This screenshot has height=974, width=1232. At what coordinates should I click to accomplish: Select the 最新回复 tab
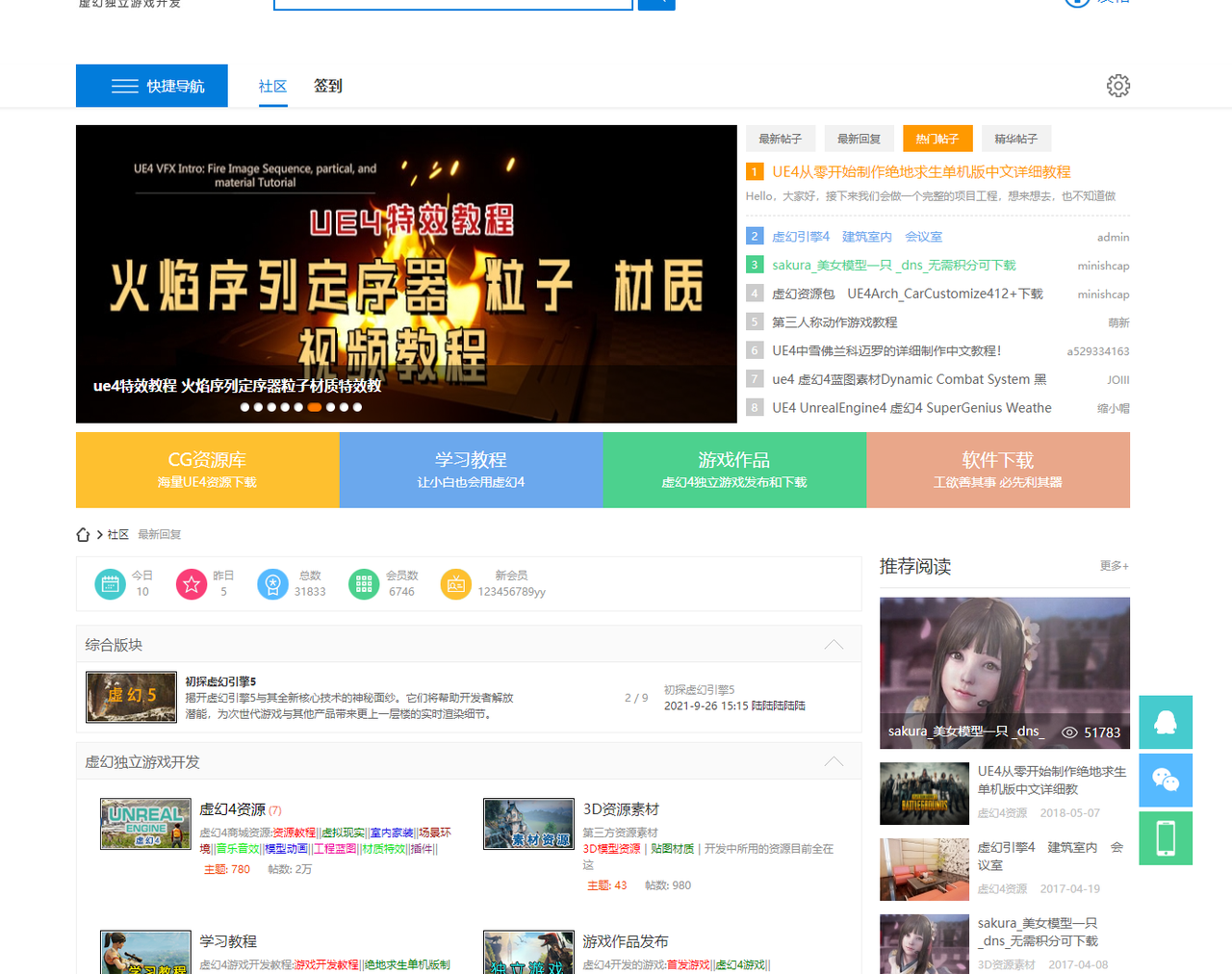[x=860, y=139]
